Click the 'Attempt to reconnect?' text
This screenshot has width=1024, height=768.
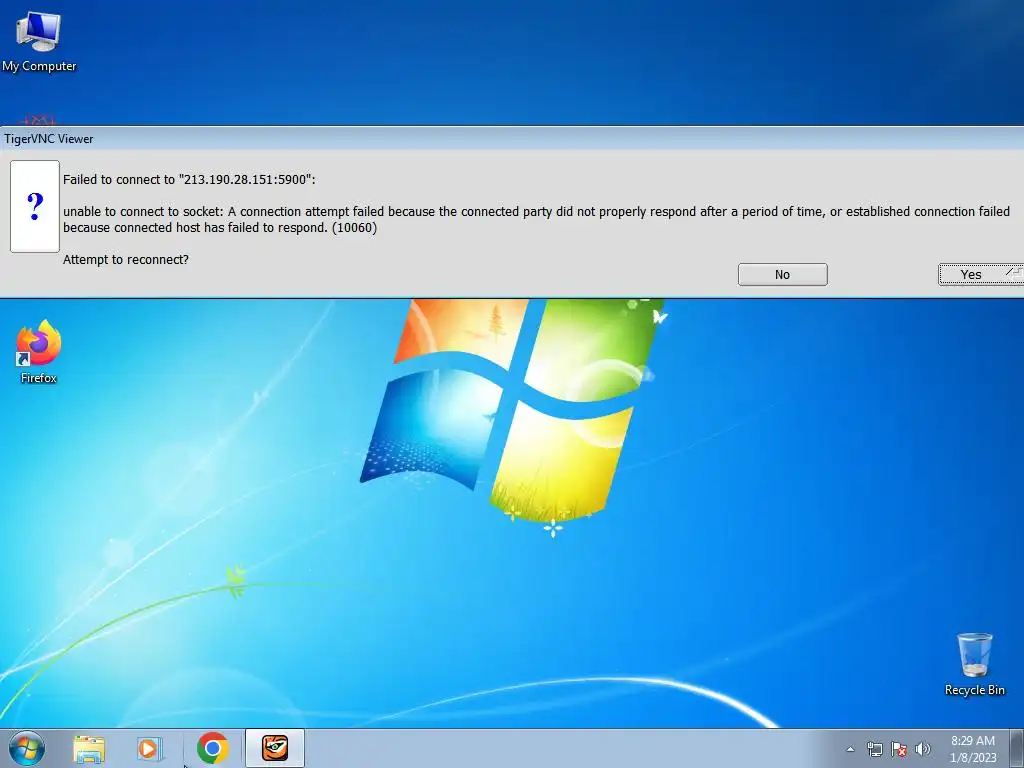pyautogui.click(x=125, y=259)
